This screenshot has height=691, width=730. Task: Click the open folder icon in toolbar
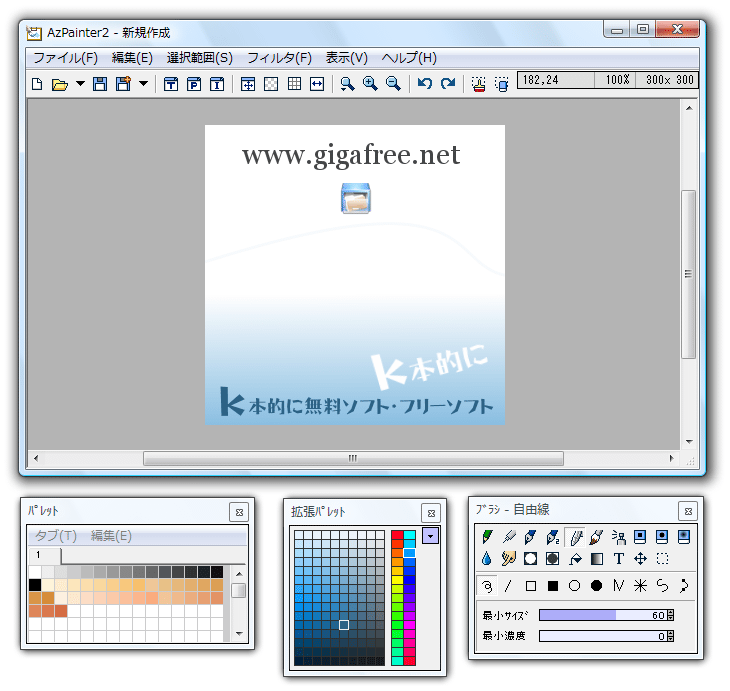point(60,84)
